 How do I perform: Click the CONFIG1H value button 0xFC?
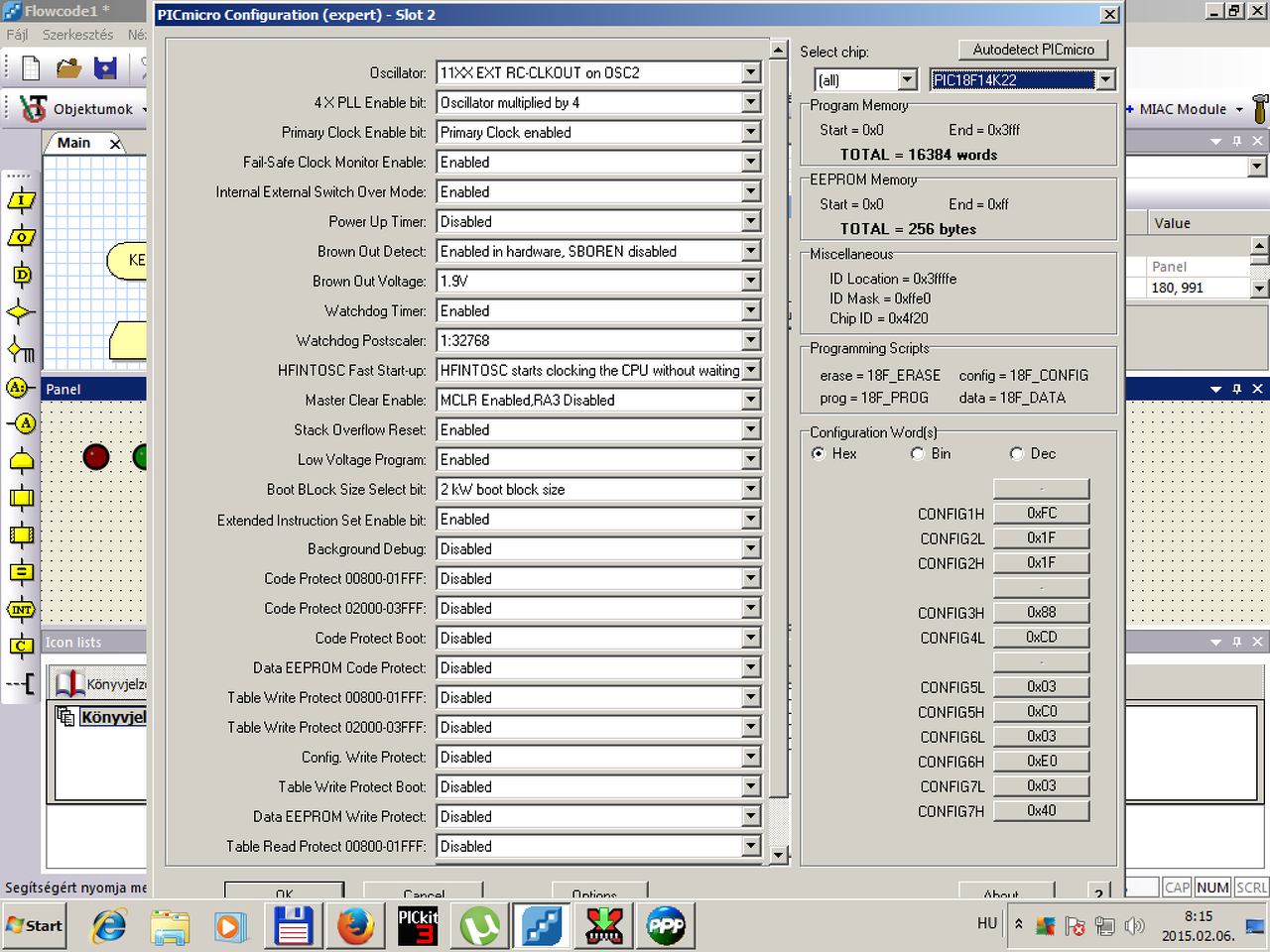[1042, 514]
